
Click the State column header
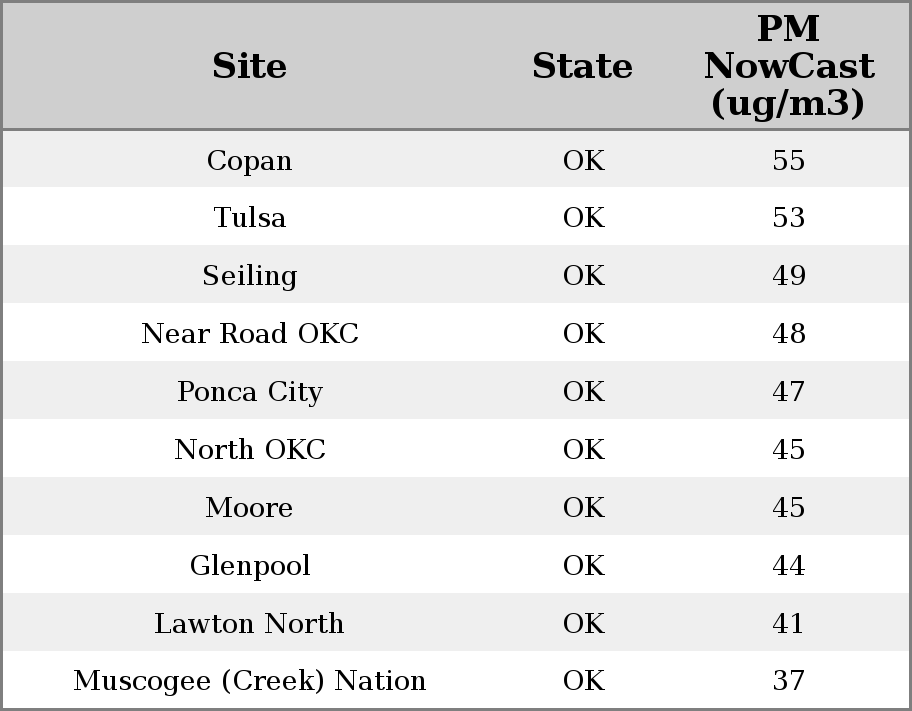(582, 66)
